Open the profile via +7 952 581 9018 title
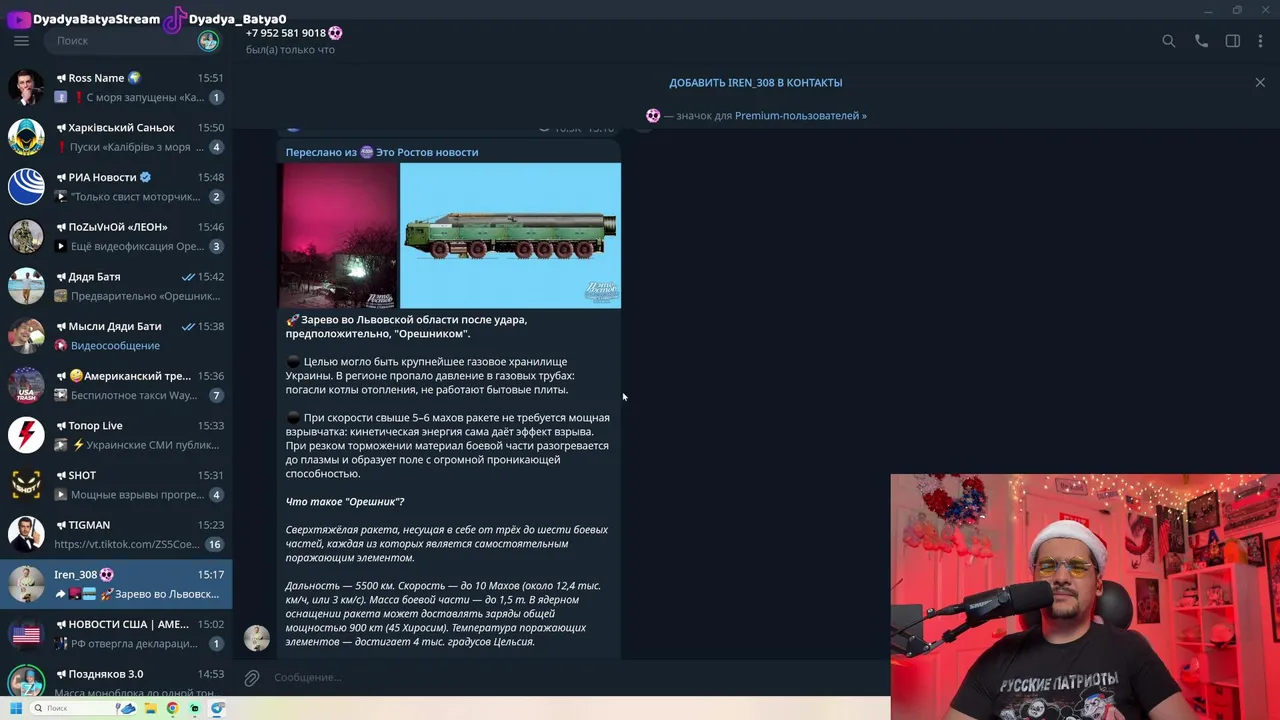Viewport: 1280px width, 720px height. [x=286, y=33]
